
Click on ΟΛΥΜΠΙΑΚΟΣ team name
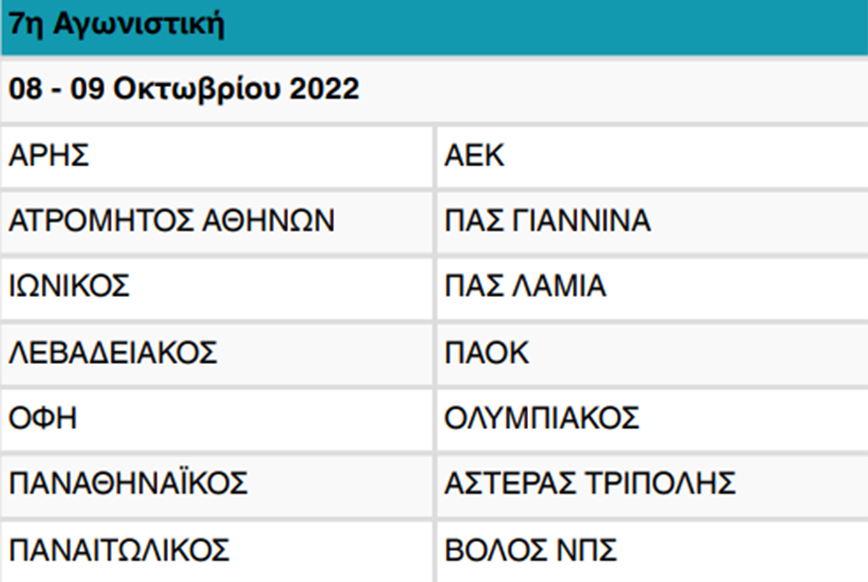point(541,418)
